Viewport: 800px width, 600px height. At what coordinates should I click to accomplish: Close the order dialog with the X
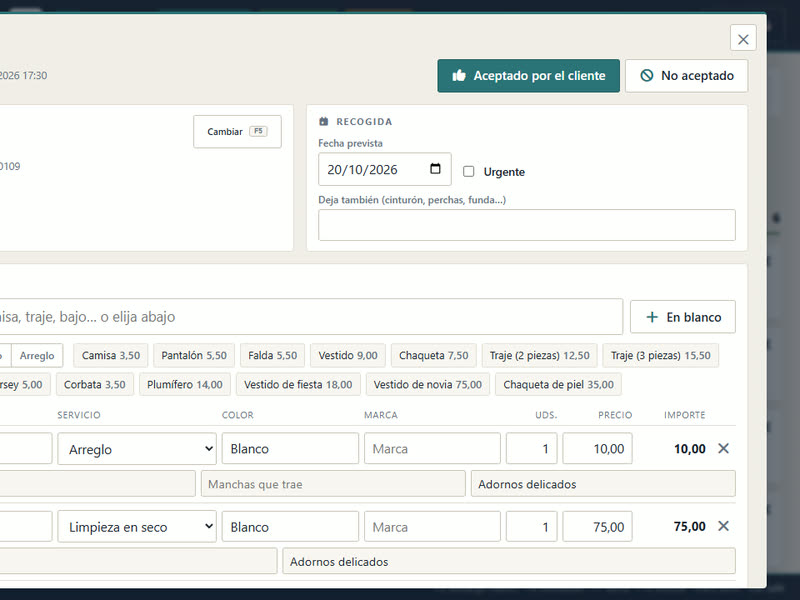click(x=743, y=38)
